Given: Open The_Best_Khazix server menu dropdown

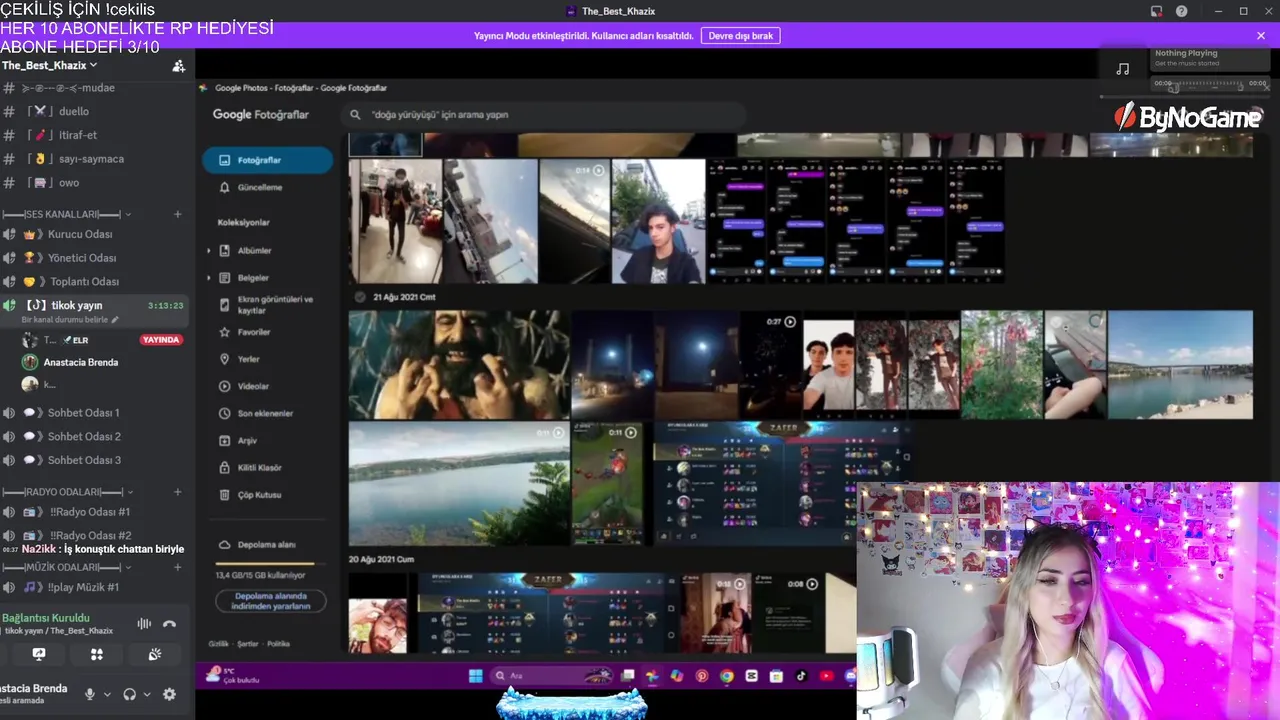Looking at the screenshot, I should point(50,65).
